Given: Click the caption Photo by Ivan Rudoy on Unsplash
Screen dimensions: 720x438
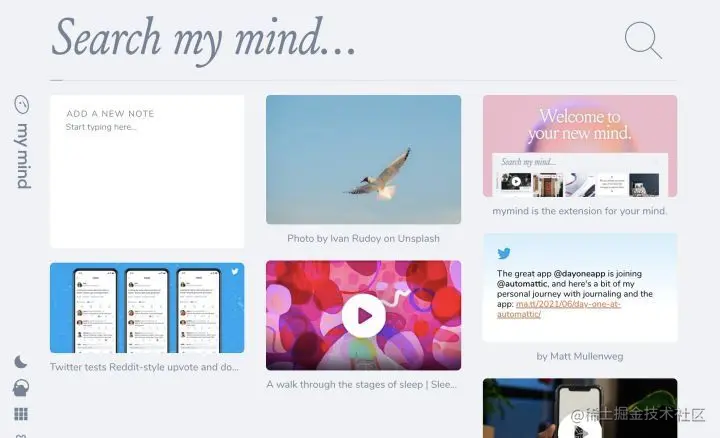Looking at the screenshot, I should tap(363, 238).
